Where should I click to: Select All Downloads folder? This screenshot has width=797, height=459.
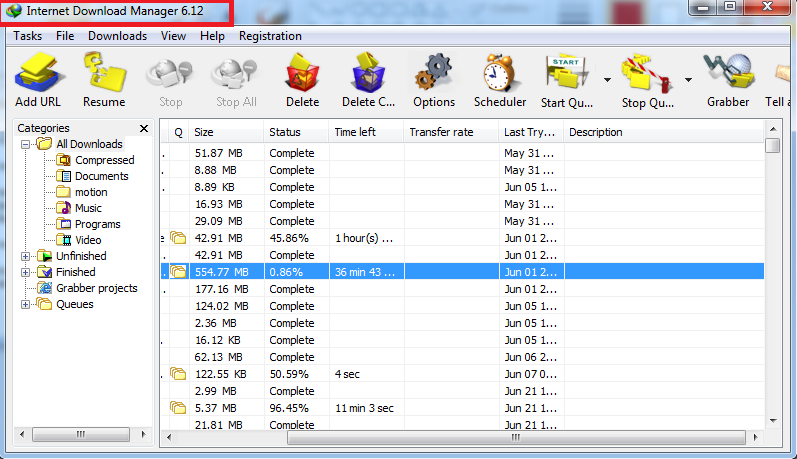click(x=89, y=144)
